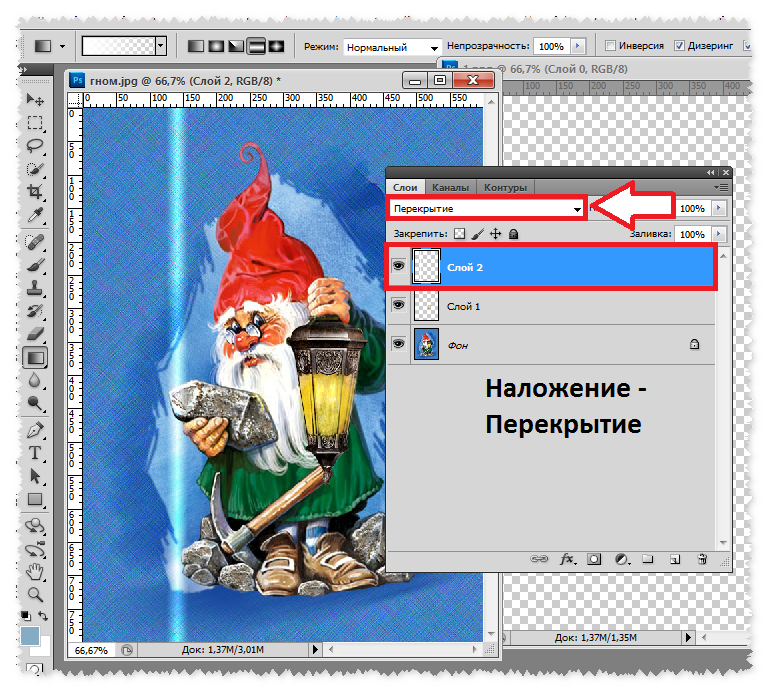Select the Horizontal Type tool
The width and height of the screenshot is (769, 692).
35,453
